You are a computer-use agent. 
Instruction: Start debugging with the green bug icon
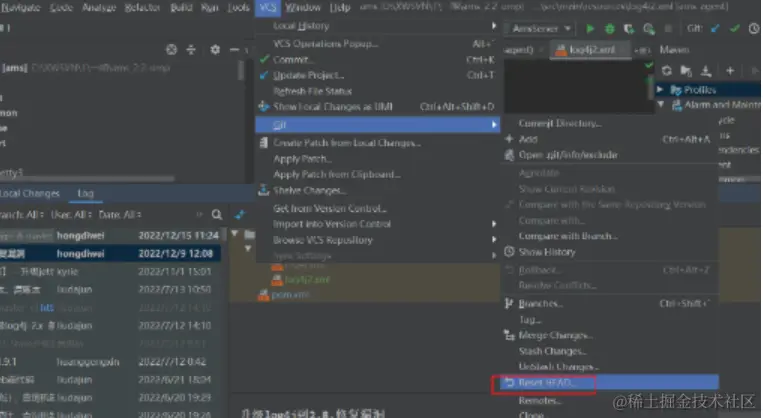pyautogui.click(x=610, y=29)
